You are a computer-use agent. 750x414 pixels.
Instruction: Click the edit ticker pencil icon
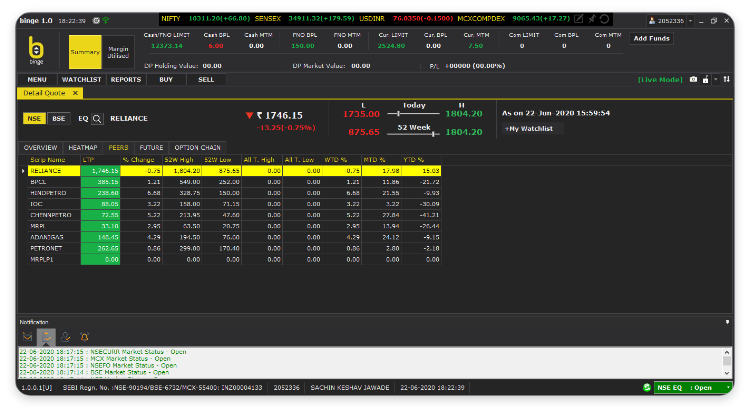579,19
